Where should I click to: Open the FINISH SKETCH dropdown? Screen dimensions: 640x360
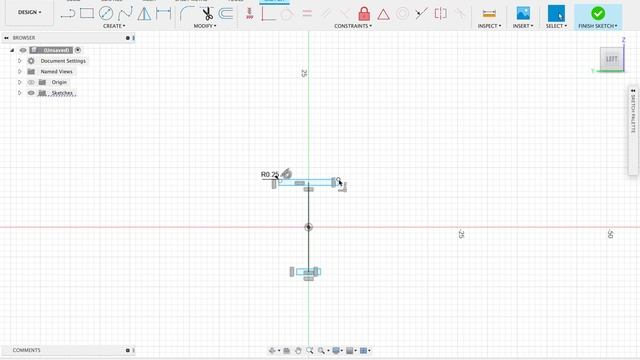tap(598, 26)
